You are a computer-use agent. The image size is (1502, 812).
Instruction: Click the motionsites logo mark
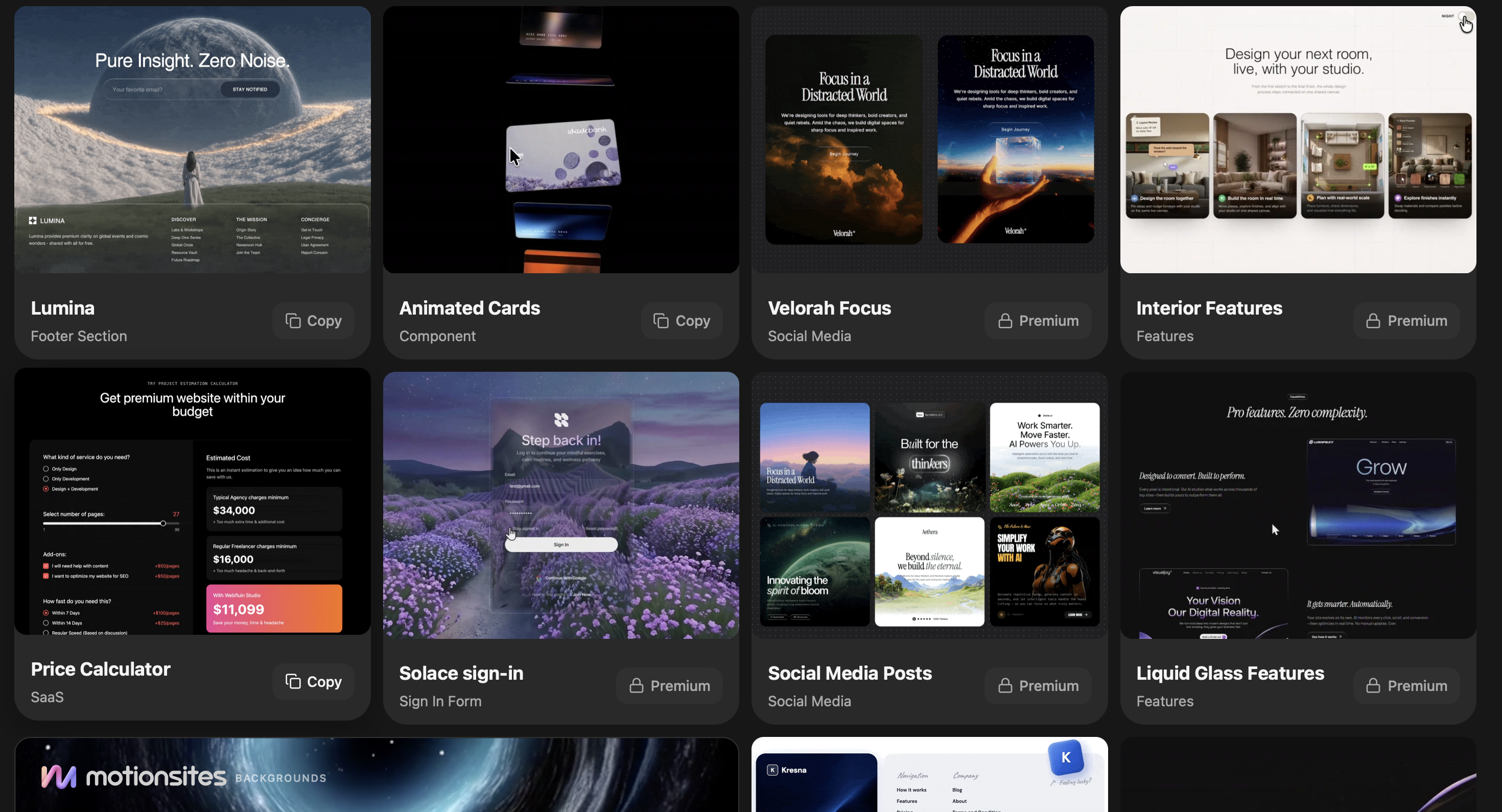(59, 776)
